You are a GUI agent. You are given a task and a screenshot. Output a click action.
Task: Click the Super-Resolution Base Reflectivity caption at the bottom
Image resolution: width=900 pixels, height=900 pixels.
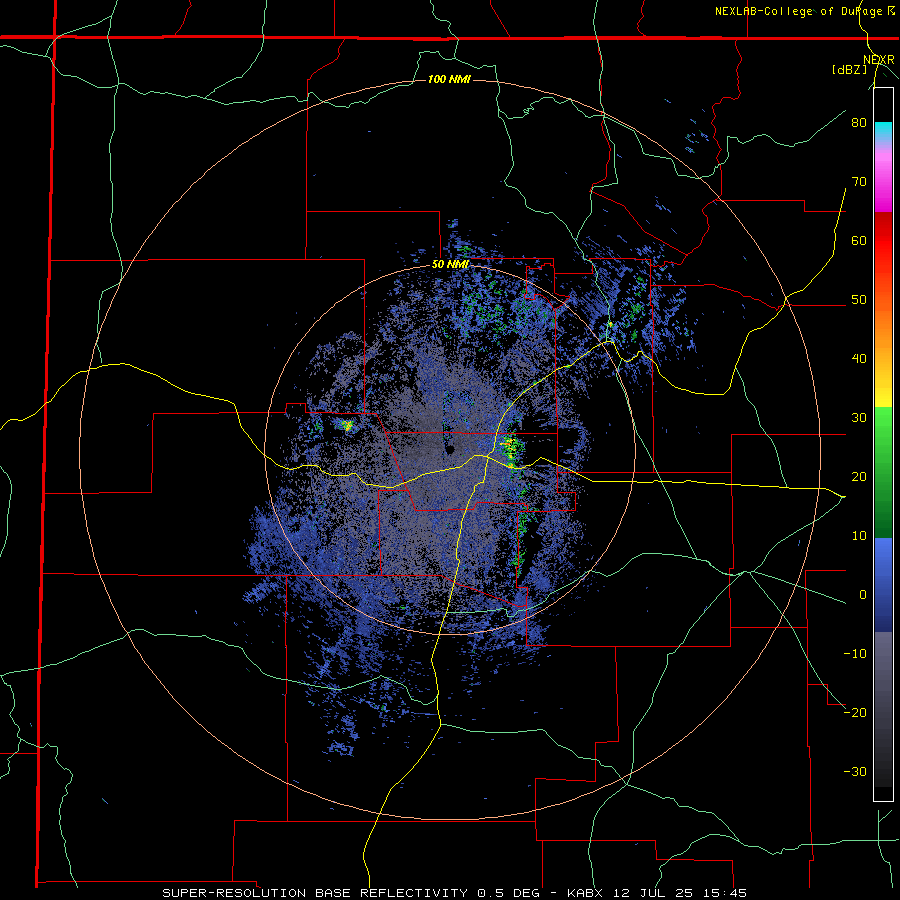(x=455, y=893)
